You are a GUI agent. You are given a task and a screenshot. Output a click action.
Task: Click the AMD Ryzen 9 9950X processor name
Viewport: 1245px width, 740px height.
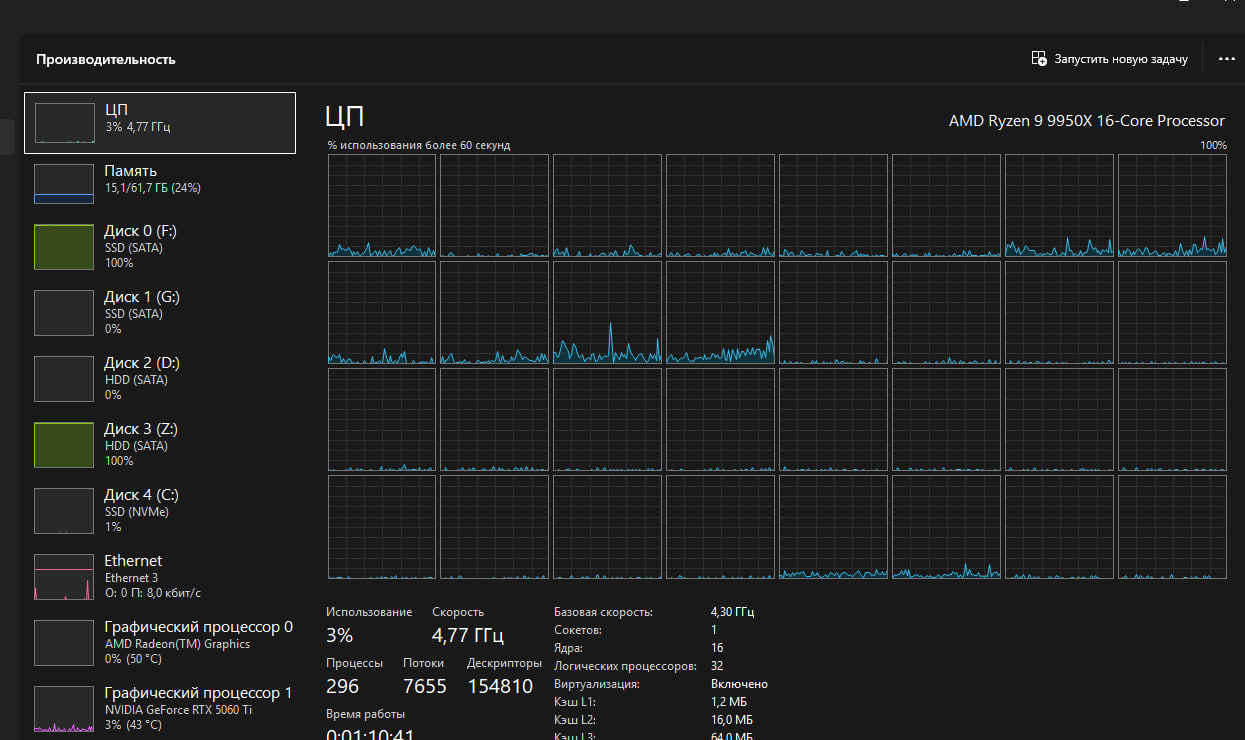(x=1086, y=120)
